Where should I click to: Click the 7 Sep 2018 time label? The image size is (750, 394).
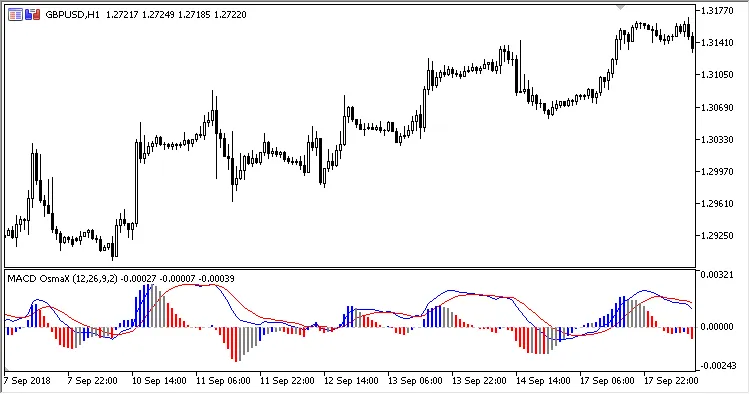tap(27, 381)
